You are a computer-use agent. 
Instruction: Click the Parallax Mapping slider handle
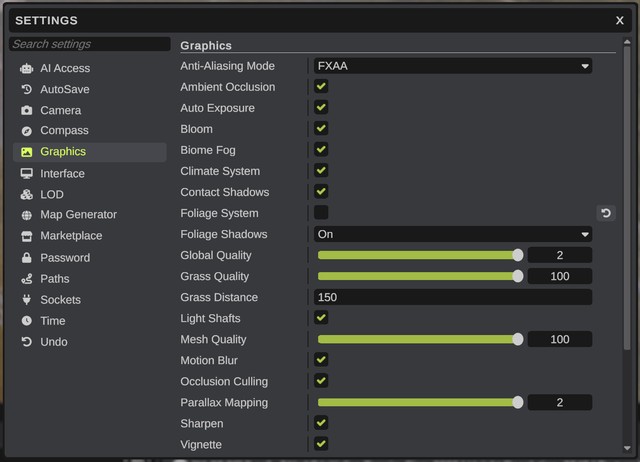pyautogui.click(x=518, y=402)
